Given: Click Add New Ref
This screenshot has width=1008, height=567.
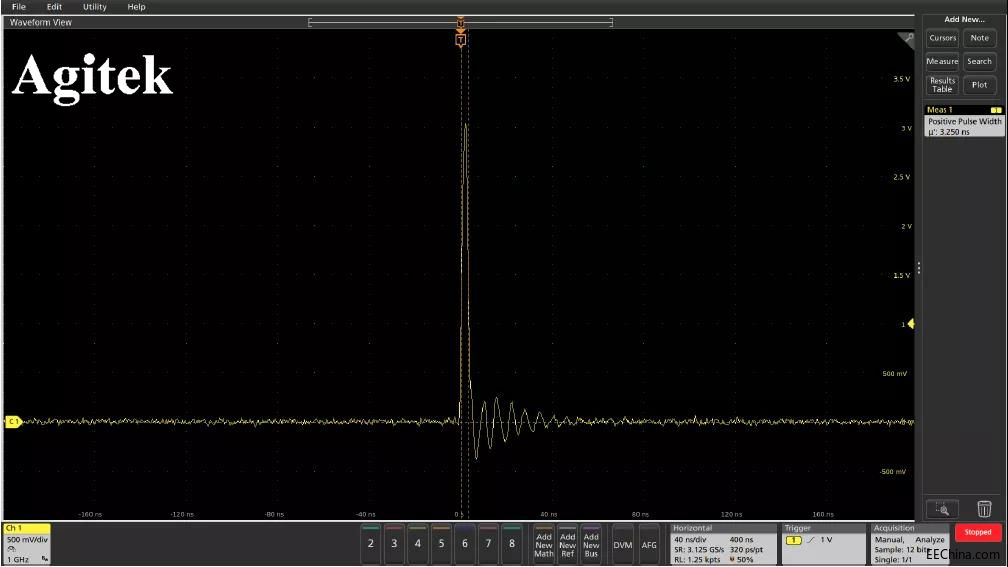Looking at the screenshot, I should [x=568, y=544].
